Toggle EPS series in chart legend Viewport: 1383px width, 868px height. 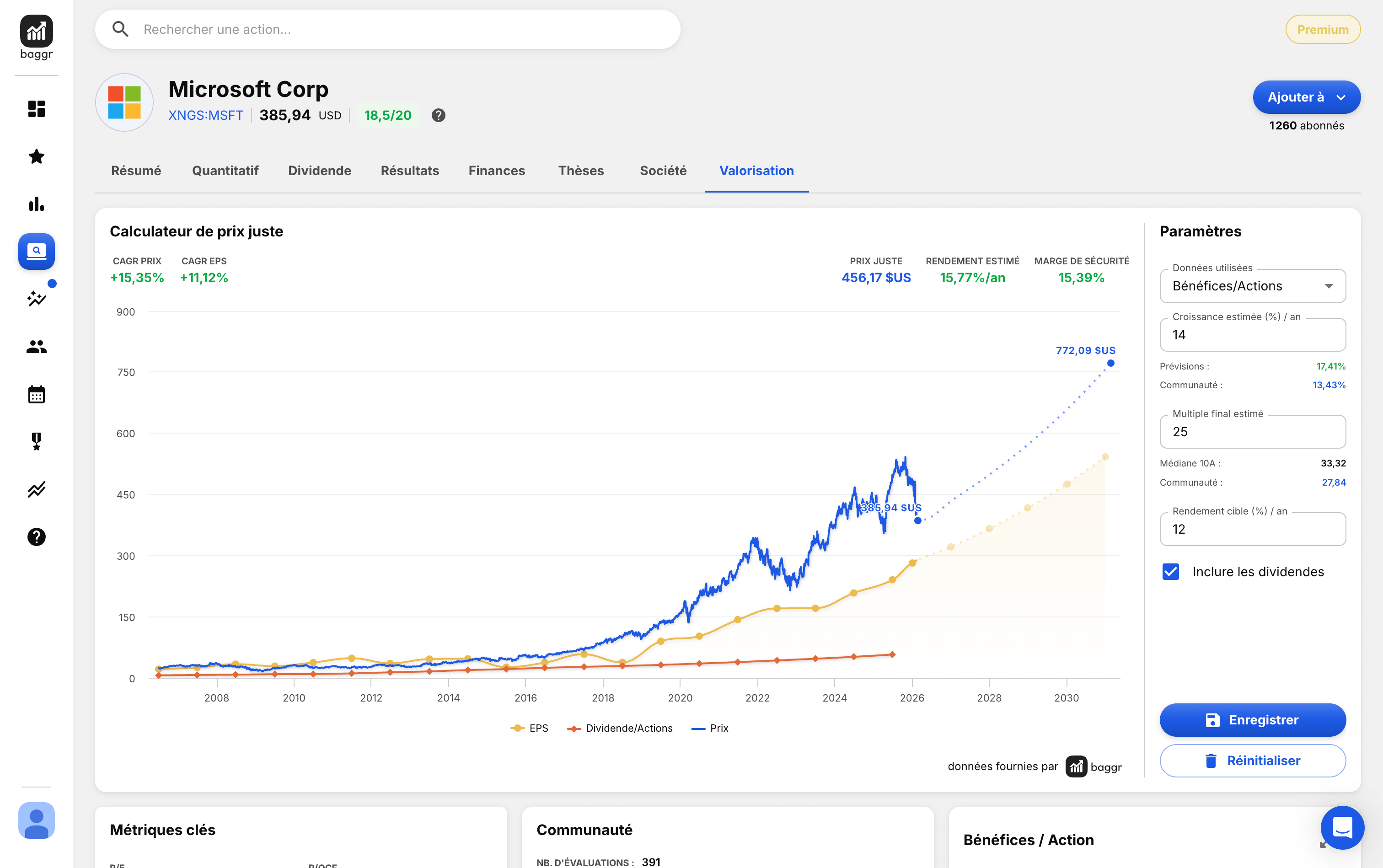coord(530,728)
